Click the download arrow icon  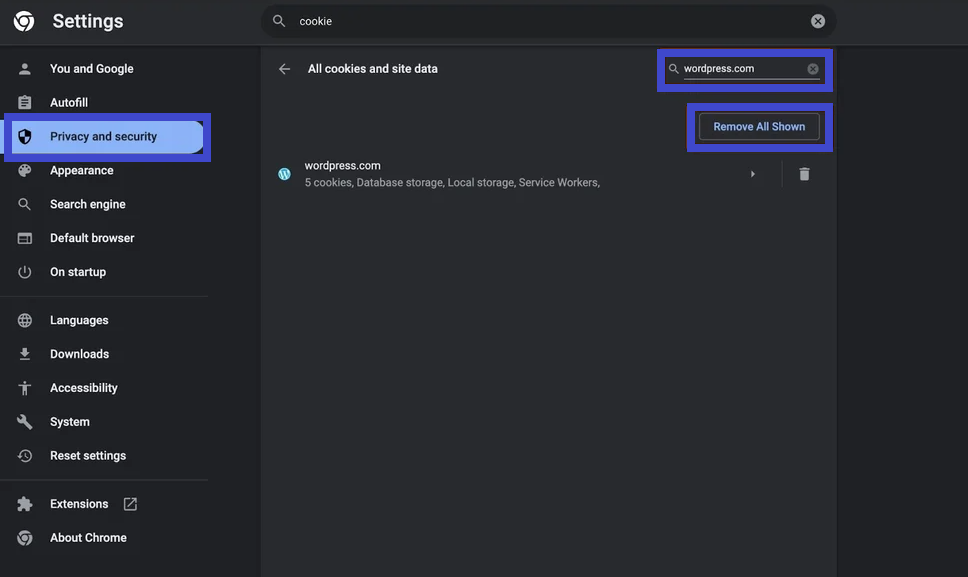click(25, 354)
